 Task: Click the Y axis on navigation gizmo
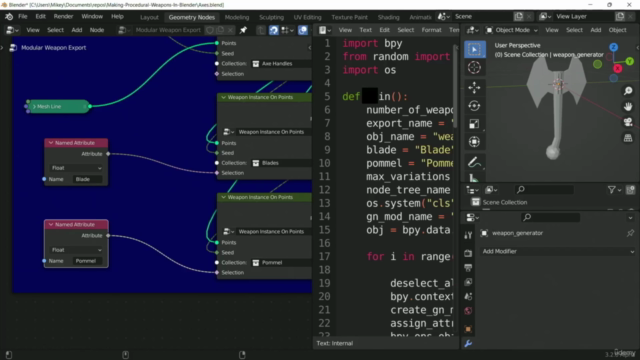pos(630,61)
